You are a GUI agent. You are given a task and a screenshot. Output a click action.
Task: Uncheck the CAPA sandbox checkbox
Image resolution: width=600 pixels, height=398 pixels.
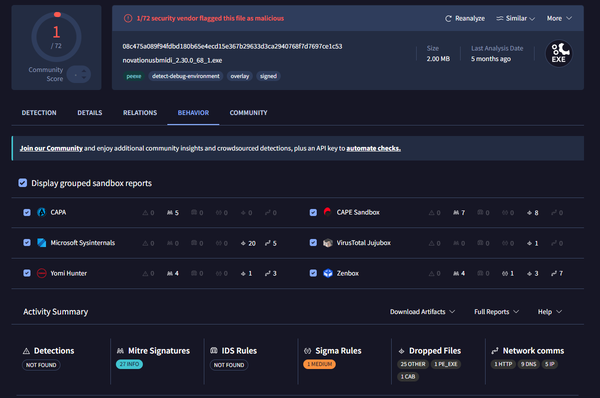tap(27, 212)
